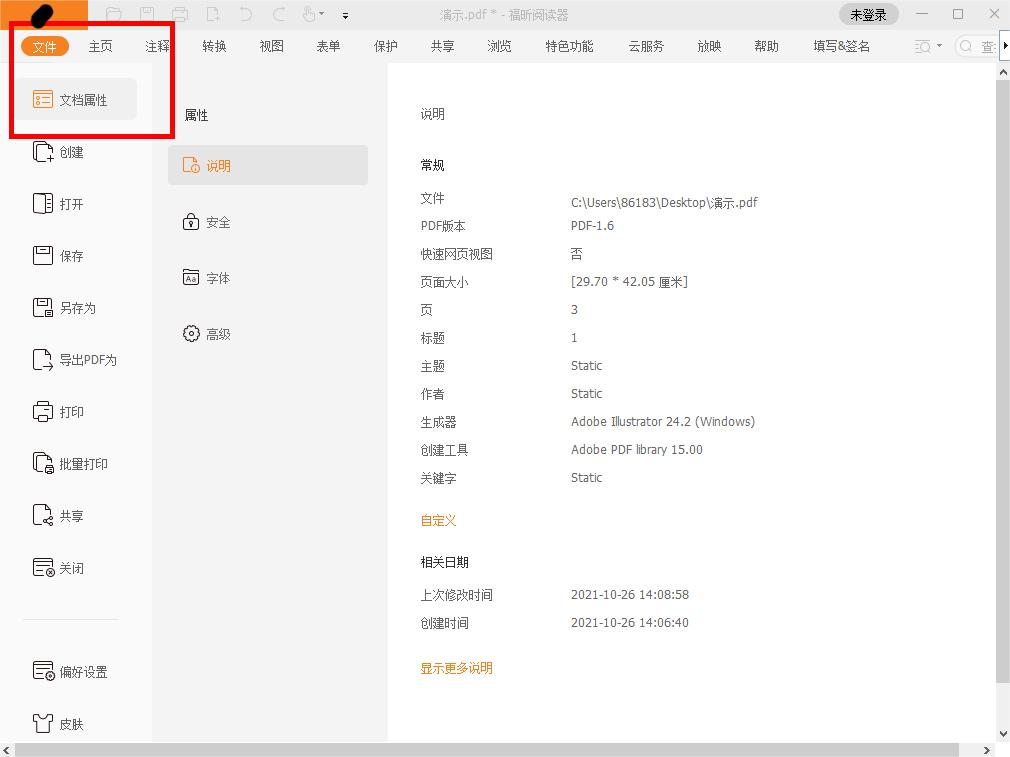Open the 特色功能 ribbon tab
This screenshot has height=757, width=1010.
pos(568,46)
